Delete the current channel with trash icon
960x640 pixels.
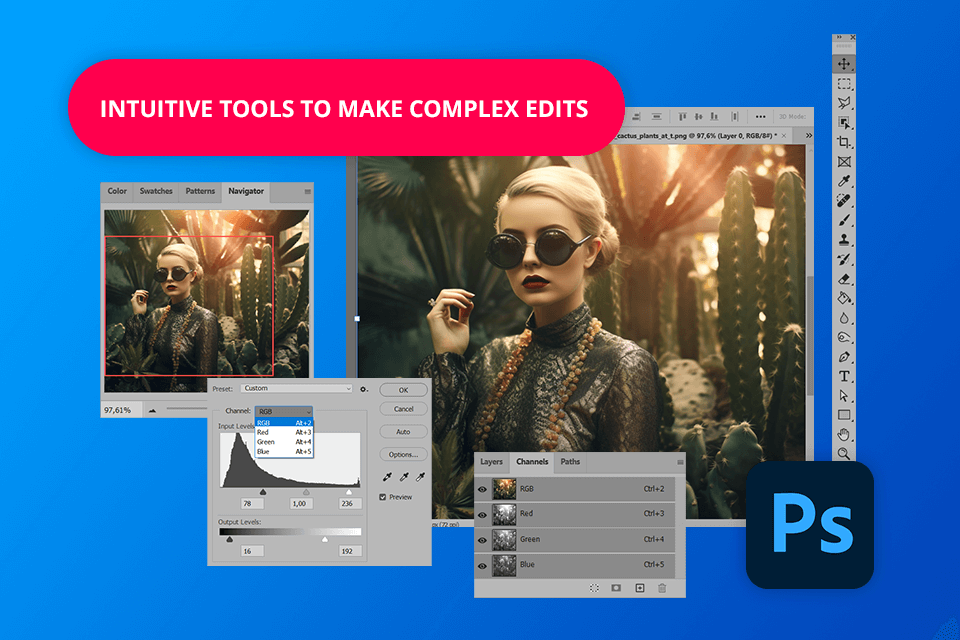click(662, 588)
